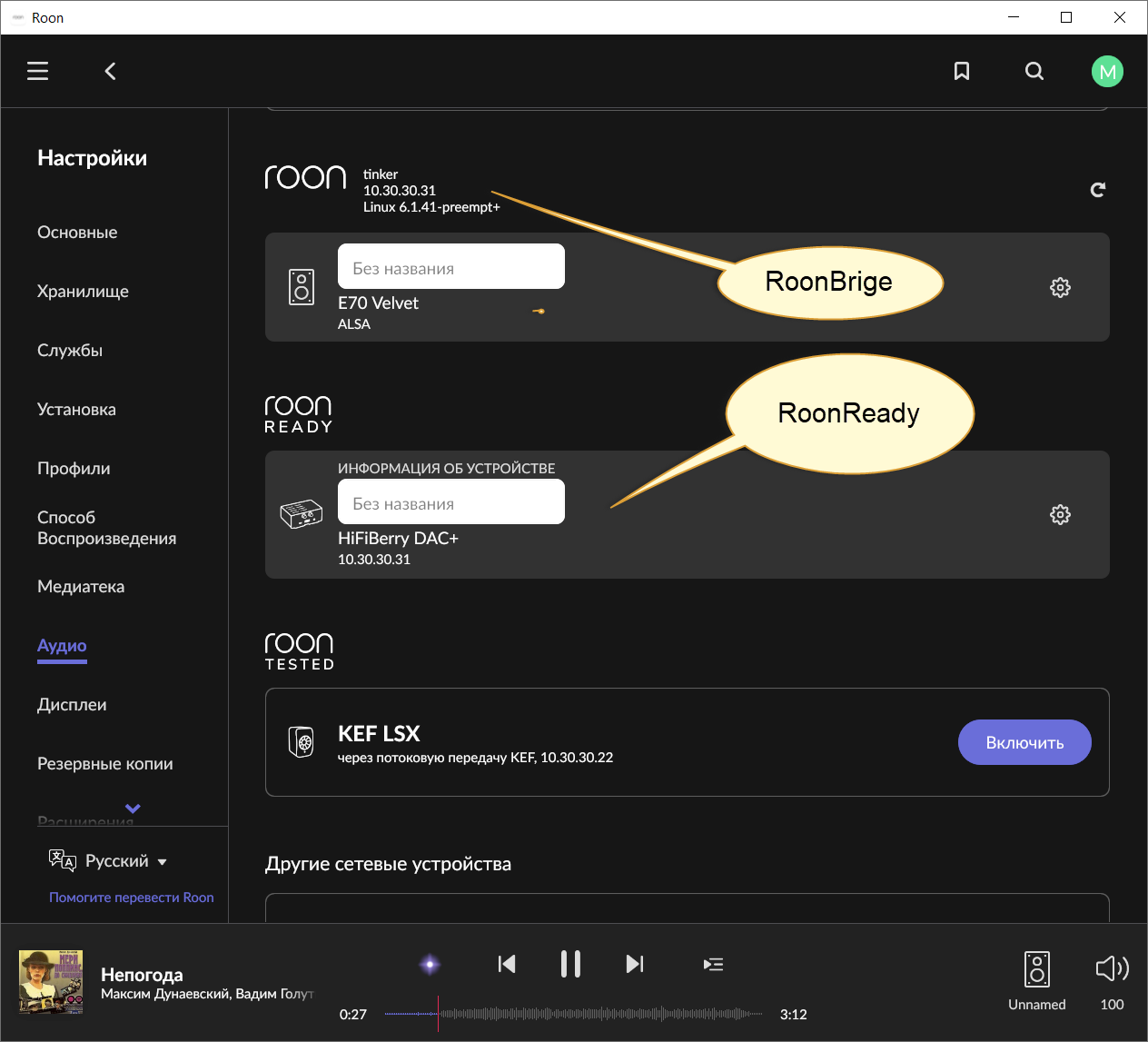Enable the KEF LSX with Включить
The image size is (1148, 1042).
point(1024,742)
